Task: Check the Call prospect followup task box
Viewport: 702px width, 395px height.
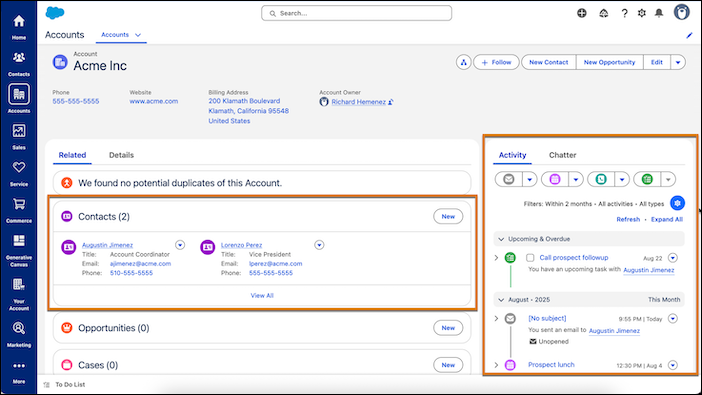Action: (x=530, y=258)
